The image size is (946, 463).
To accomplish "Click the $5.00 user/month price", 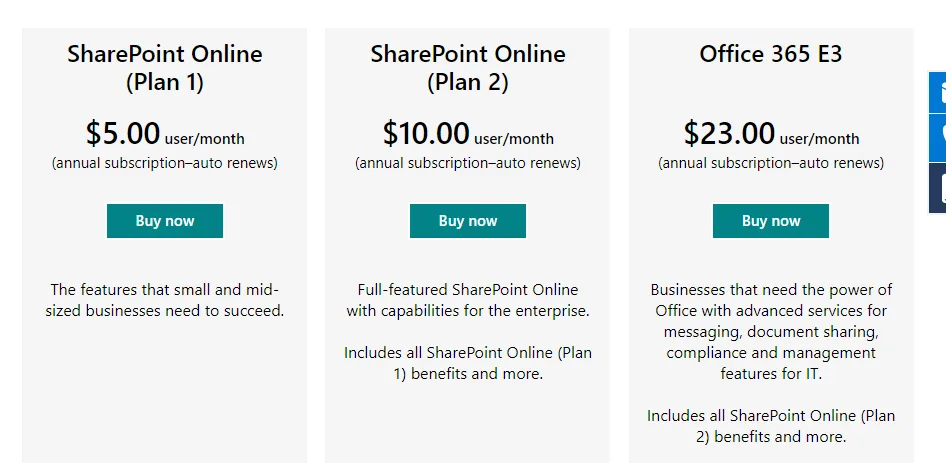I will 165,134.
